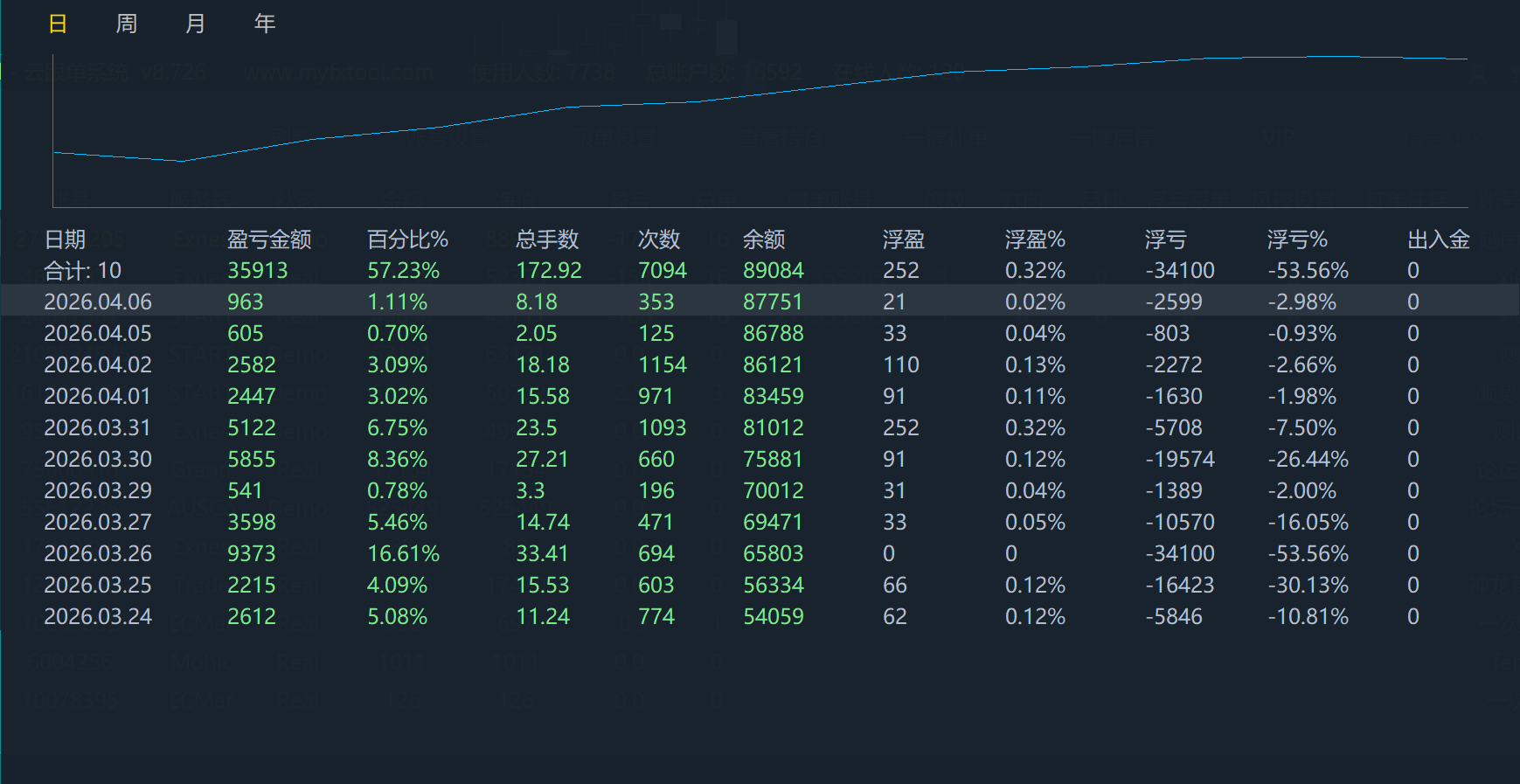This screenshot has width=1520, height=784.
Task: Click balance value 70012
Action: click(774, 491)
